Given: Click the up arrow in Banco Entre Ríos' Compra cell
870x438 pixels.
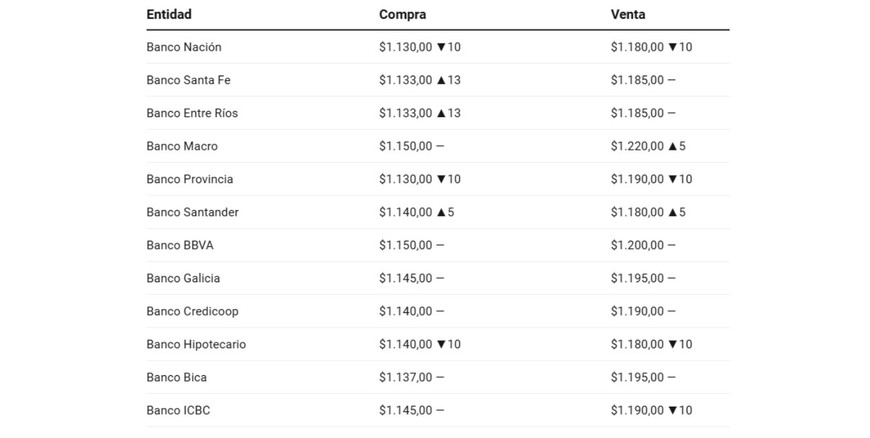Looking at the screenshot, I should click(441, 113).
